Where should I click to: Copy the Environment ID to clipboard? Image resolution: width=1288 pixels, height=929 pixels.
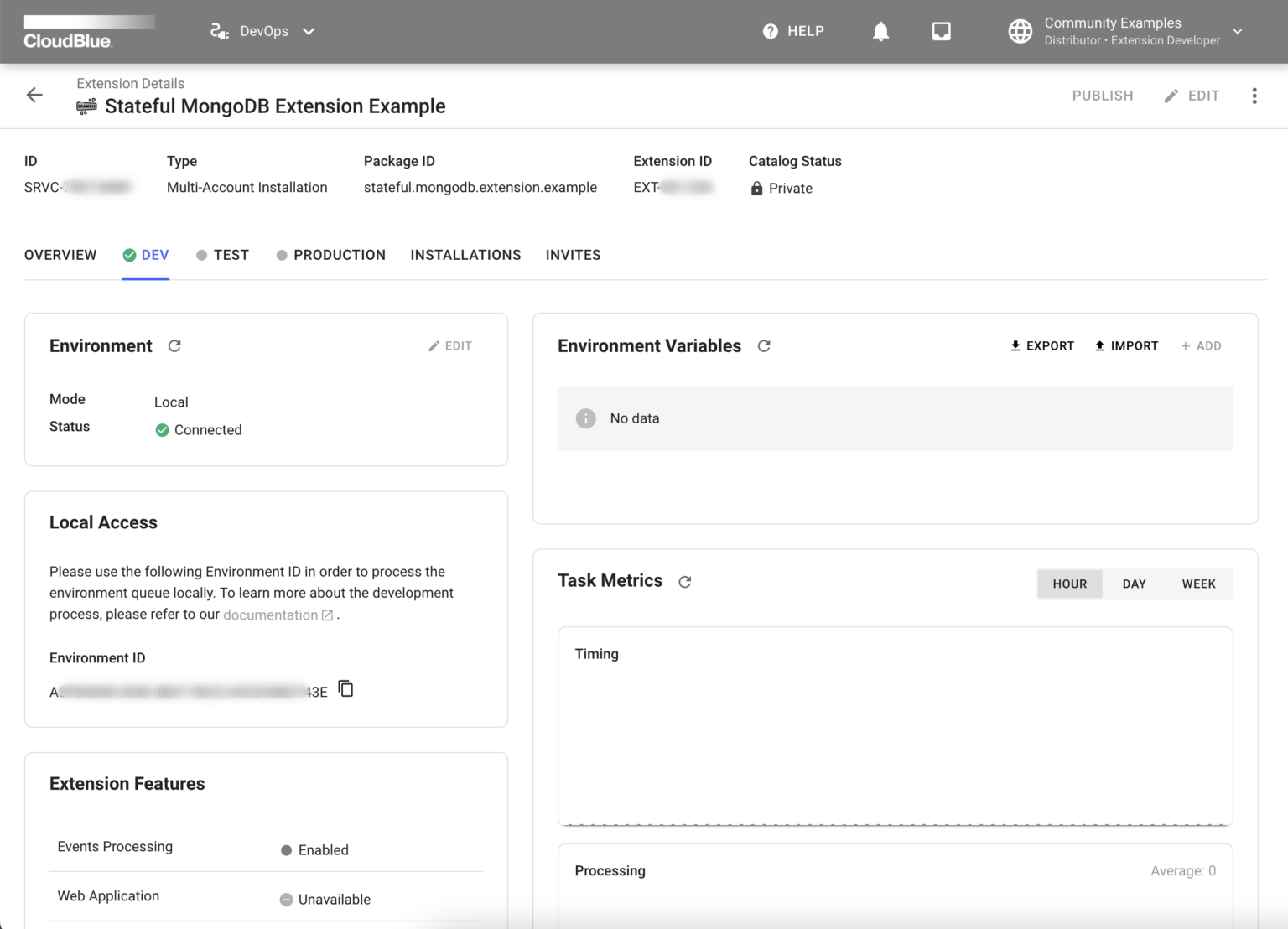point(345,688)
